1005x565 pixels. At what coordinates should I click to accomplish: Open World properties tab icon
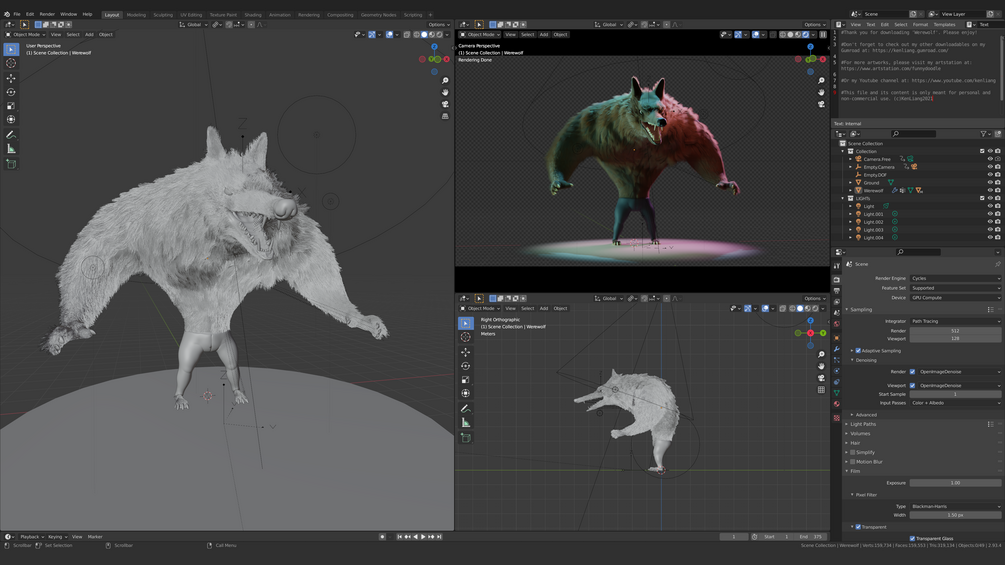[836, 324]
